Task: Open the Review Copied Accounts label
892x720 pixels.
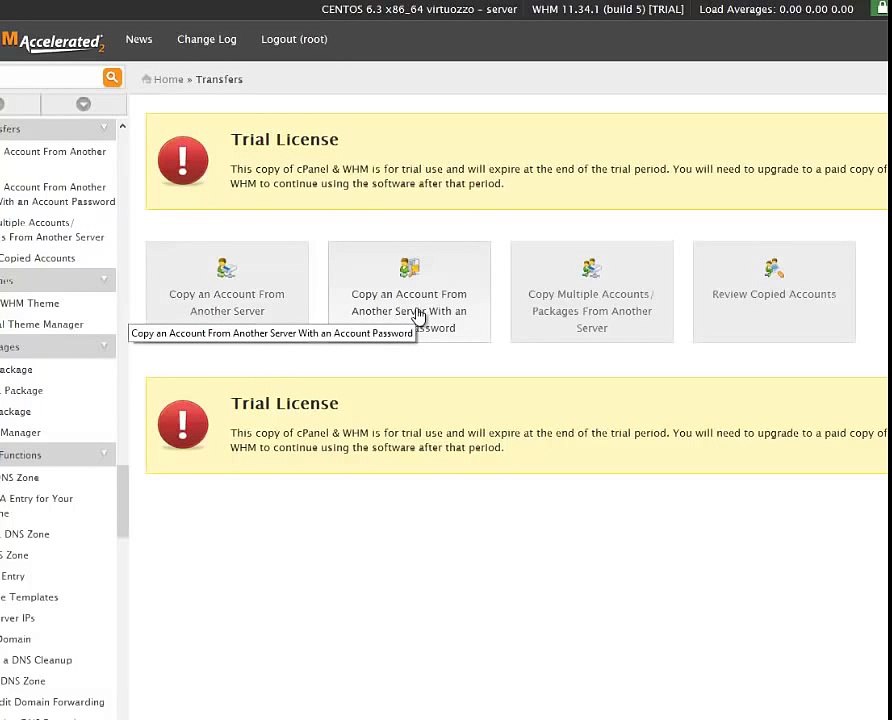Action: click(x=774, y=294)
